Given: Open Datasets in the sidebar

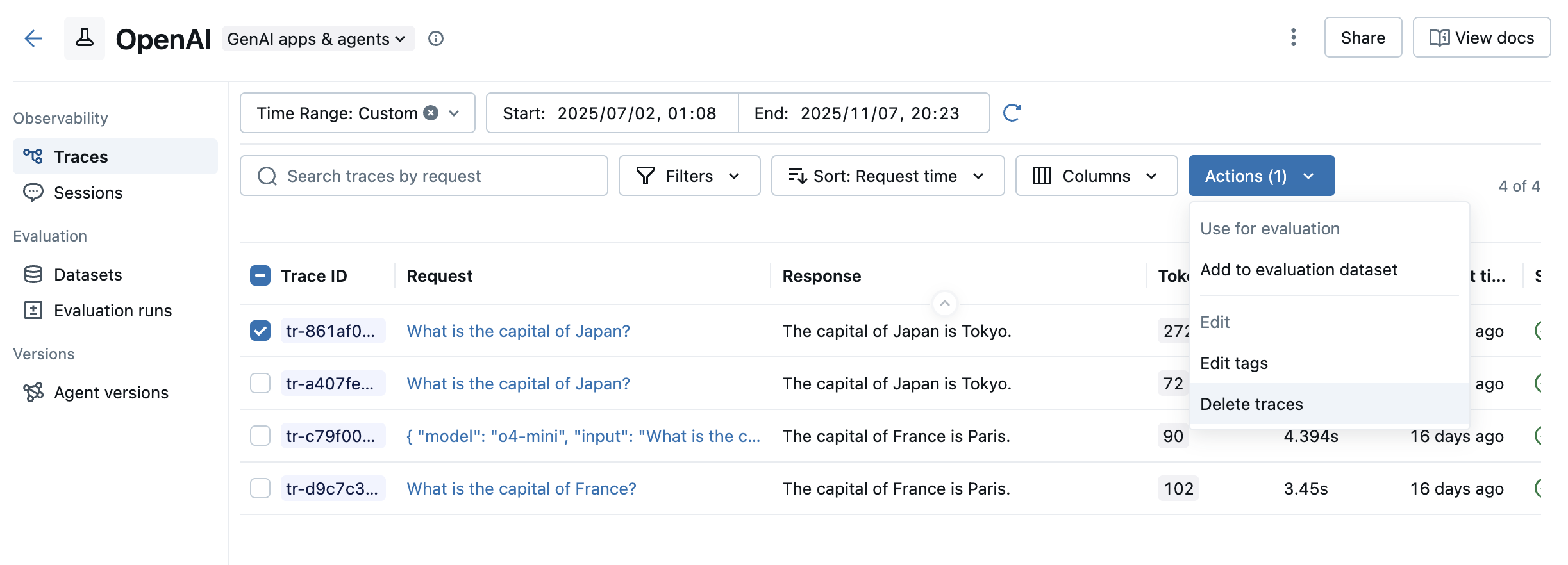Looking at the screenshot, I should pos(115,275).
